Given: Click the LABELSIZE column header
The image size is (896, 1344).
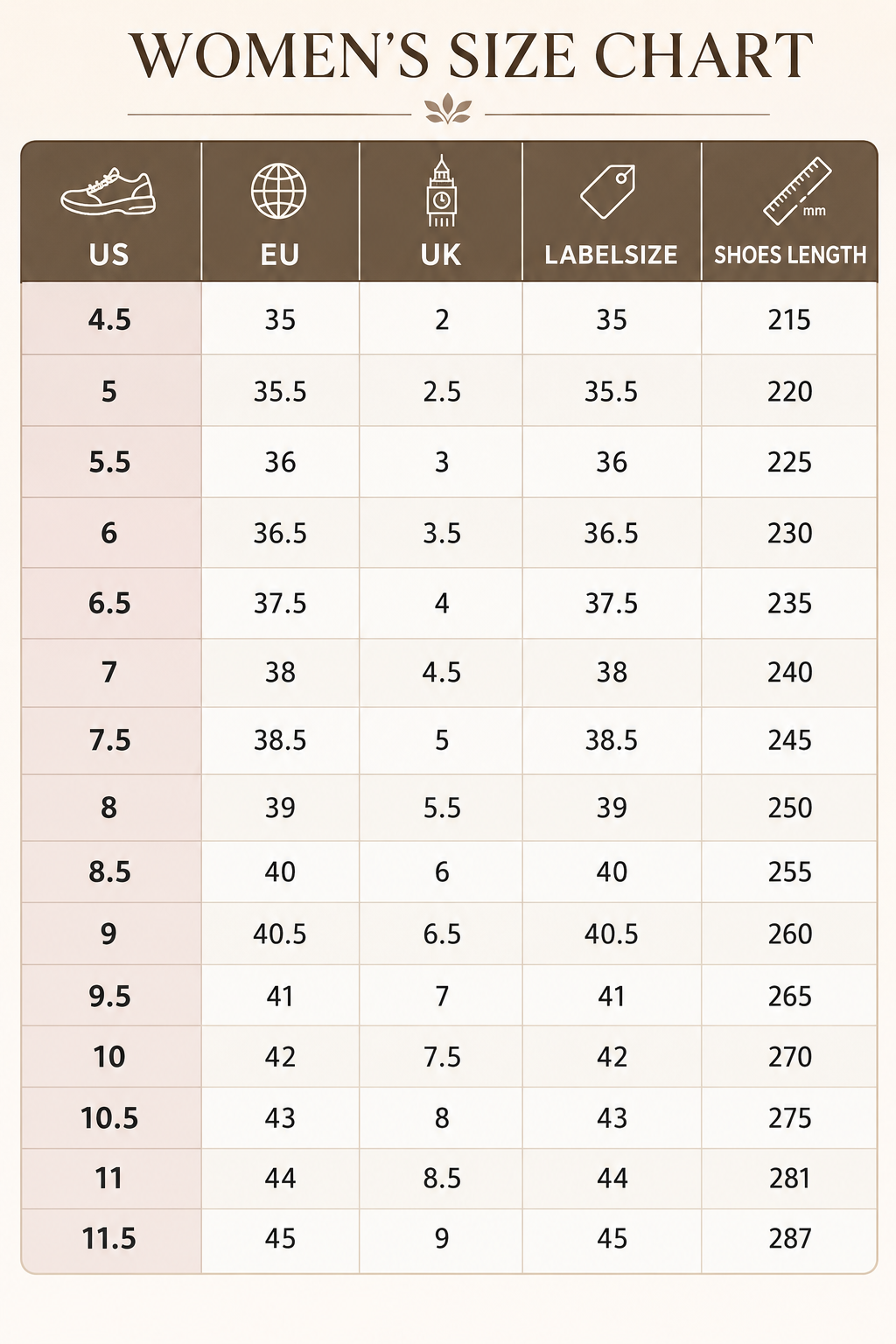Looking at the screenshot, I should click(x=611, y=255).
